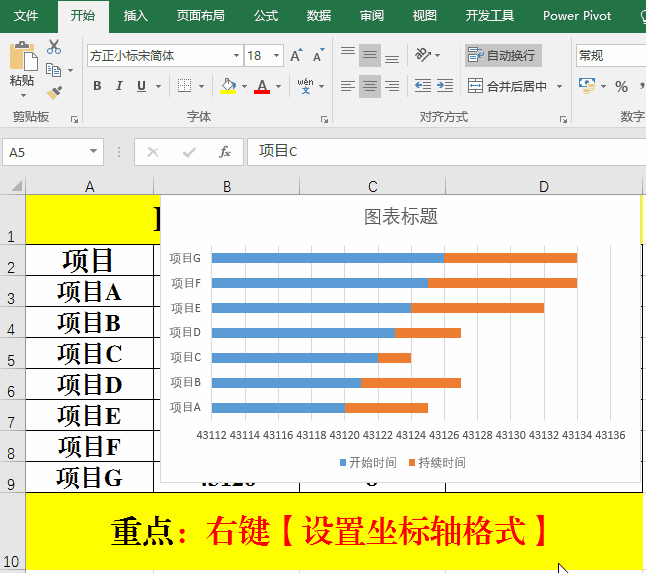Viewport: 646px width, 573px height.
Task: Expand the Name Box dropdown arrow
Action: click(x=94, y=152)
